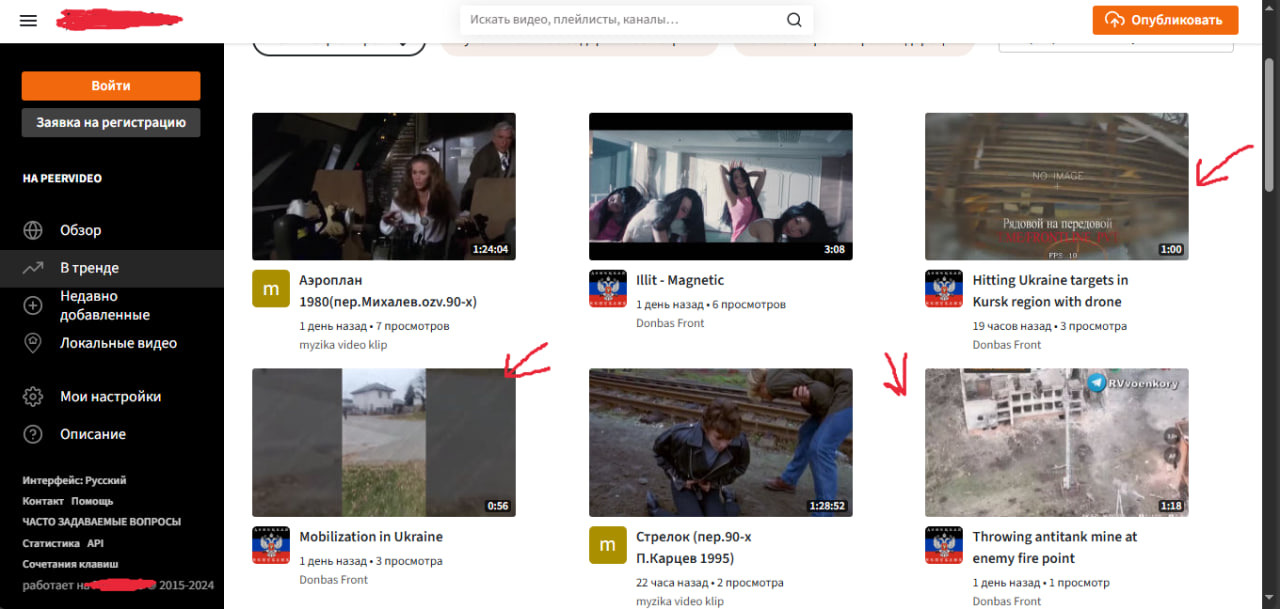Screen dimensions: 1280x609
Task: Click the Мои настройки gear icon
Action: tap(33, 397)
